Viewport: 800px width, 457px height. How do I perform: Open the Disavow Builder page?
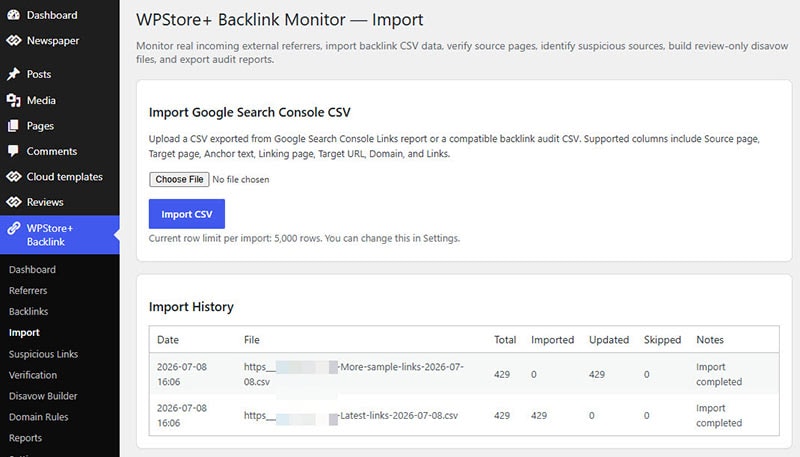(43, 396)
